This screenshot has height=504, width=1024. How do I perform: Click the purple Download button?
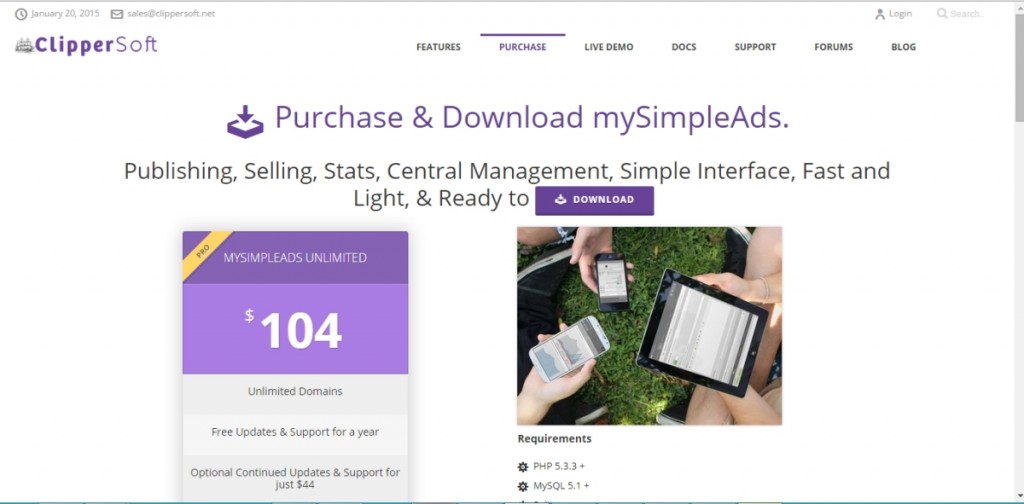pos(594,200)
